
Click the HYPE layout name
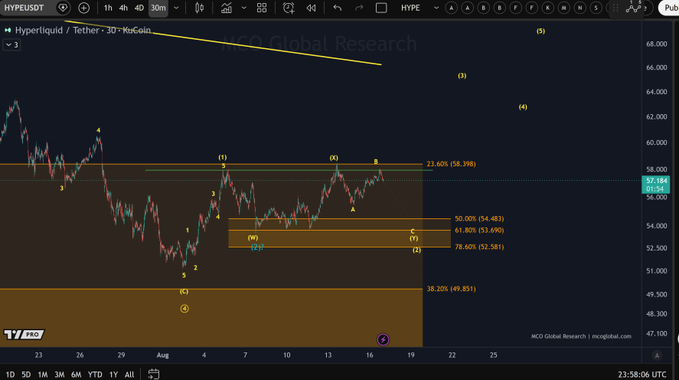click(410, 8)
